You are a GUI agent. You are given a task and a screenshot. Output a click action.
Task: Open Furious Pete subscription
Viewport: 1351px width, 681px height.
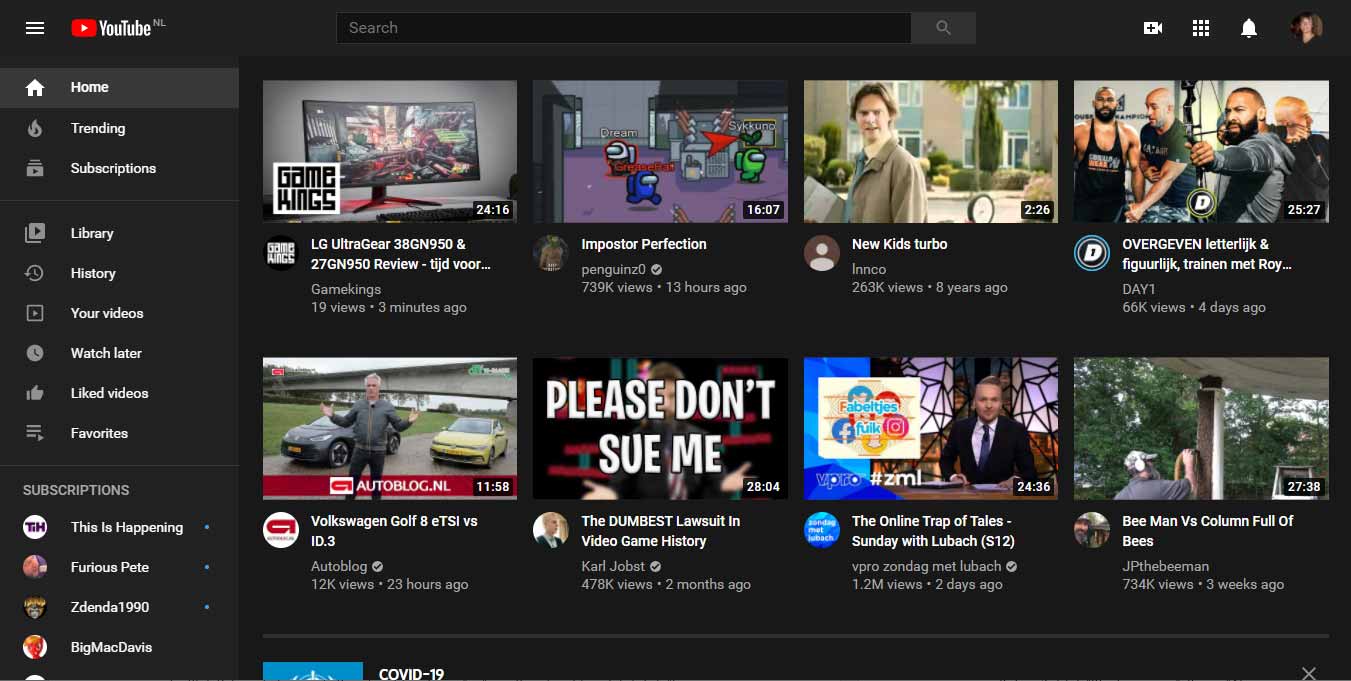119,567
